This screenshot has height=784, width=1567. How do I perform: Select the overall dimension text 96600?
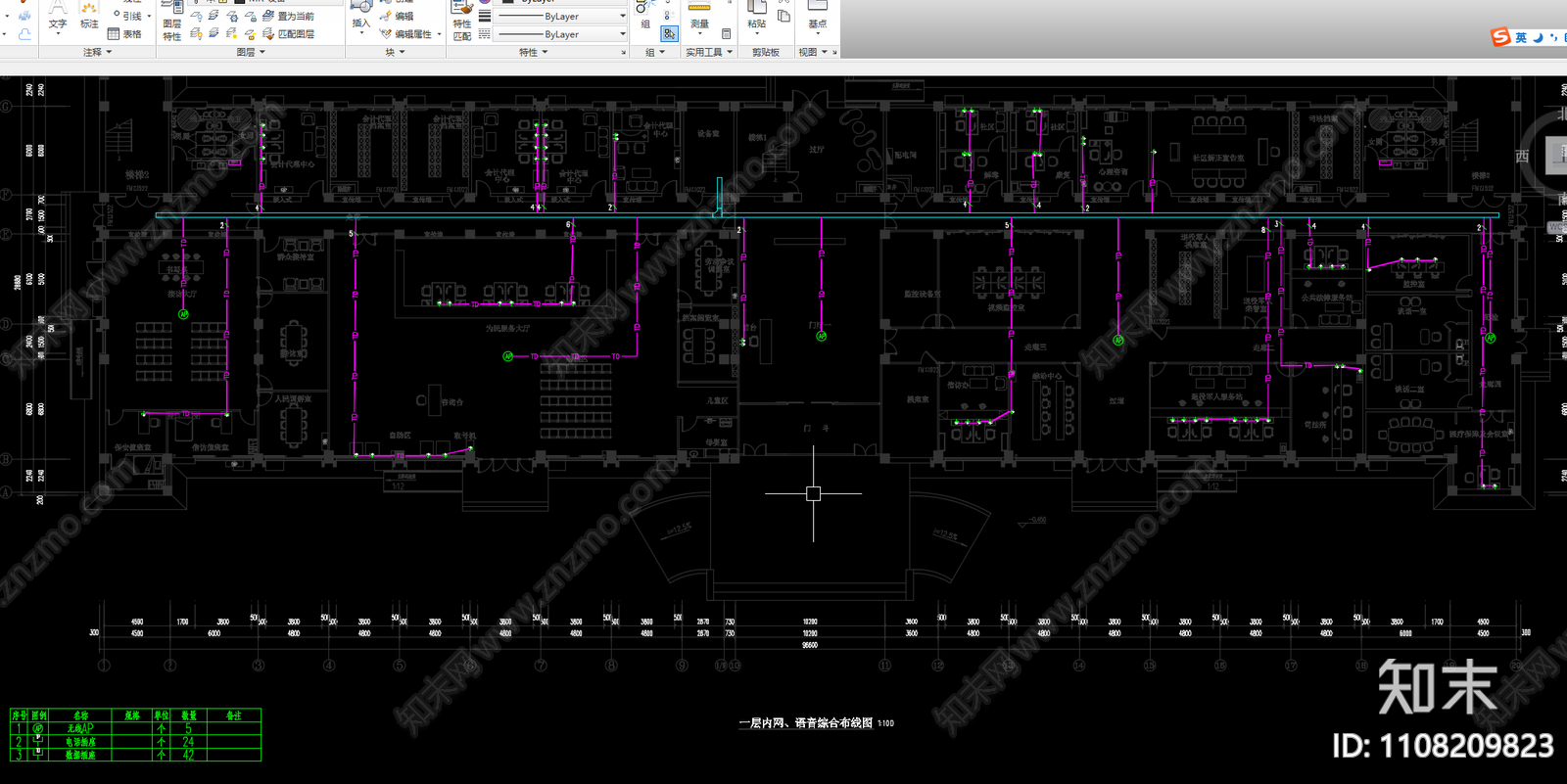809,646
